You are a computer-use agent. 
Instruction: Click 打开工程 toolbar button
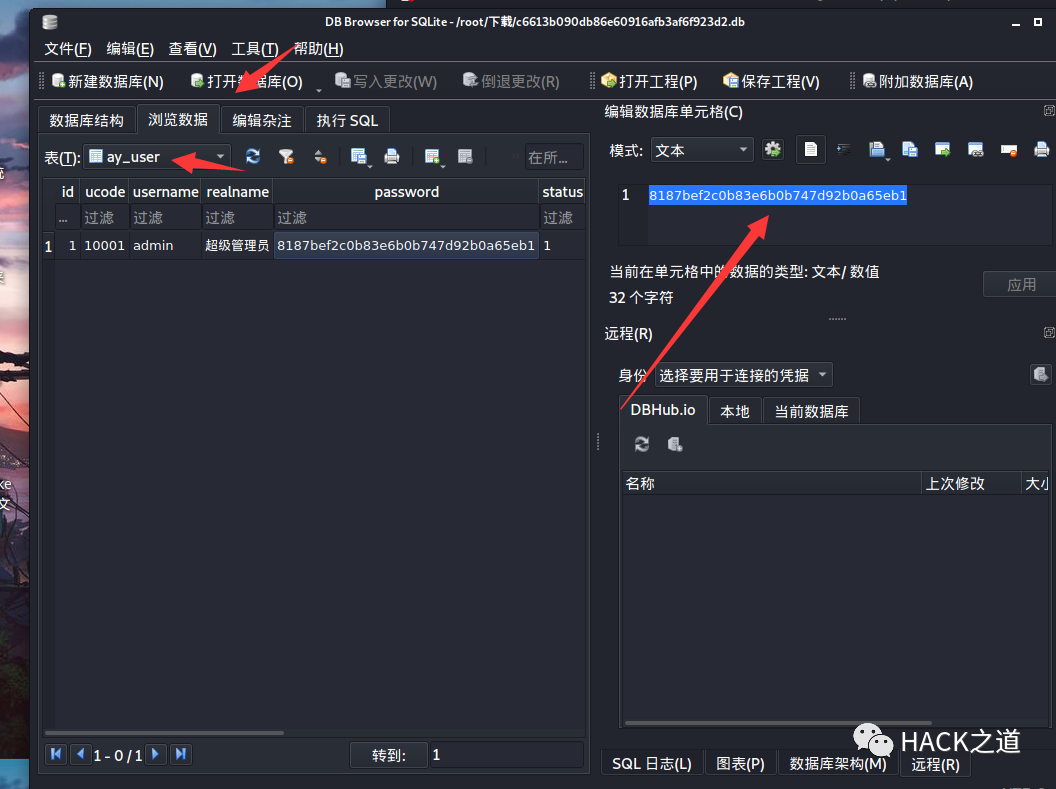(x=650, y=81)
